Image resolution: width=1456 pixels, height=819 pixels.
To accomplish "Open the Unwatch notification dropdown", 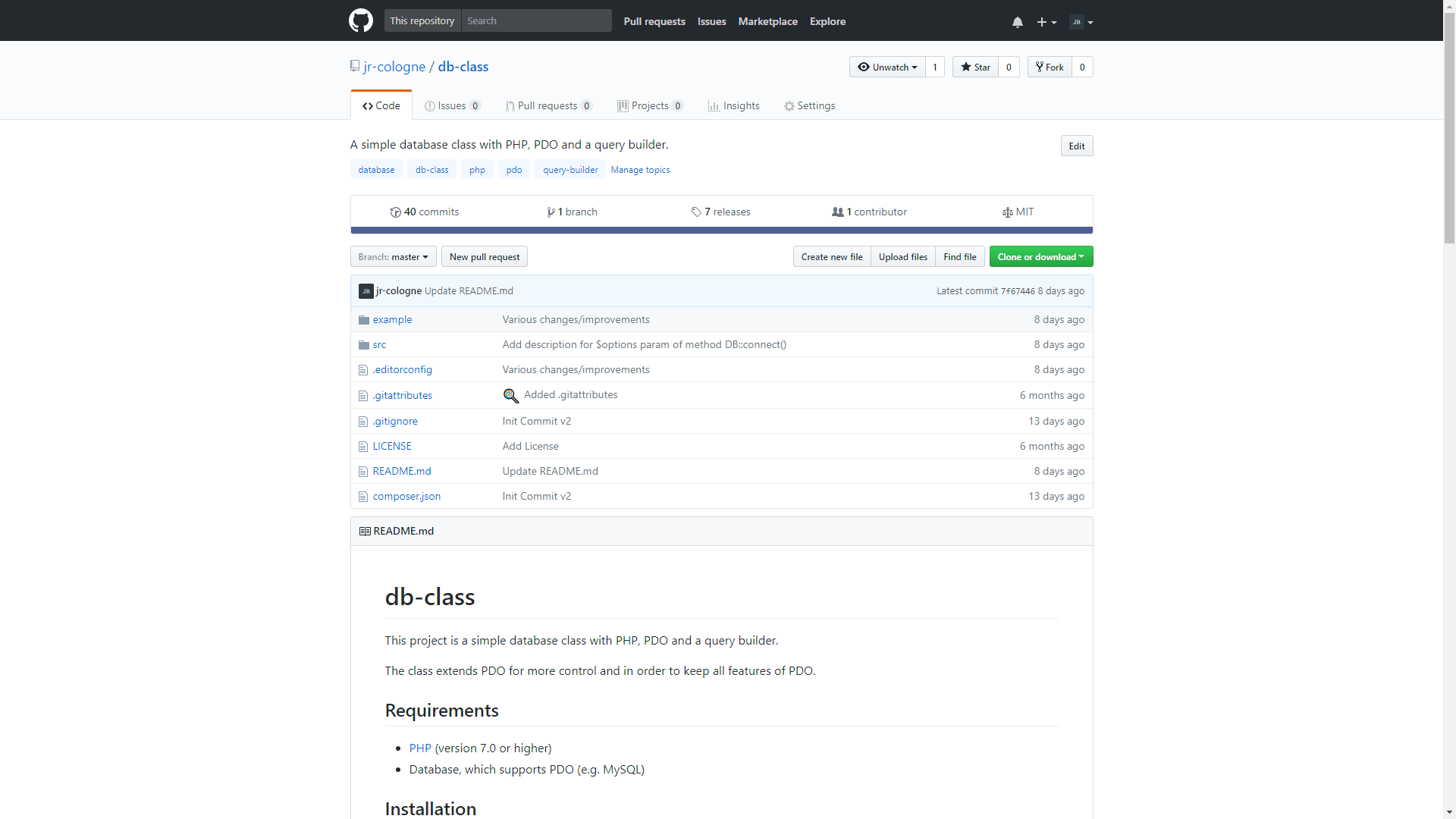I will pos(887,67).
